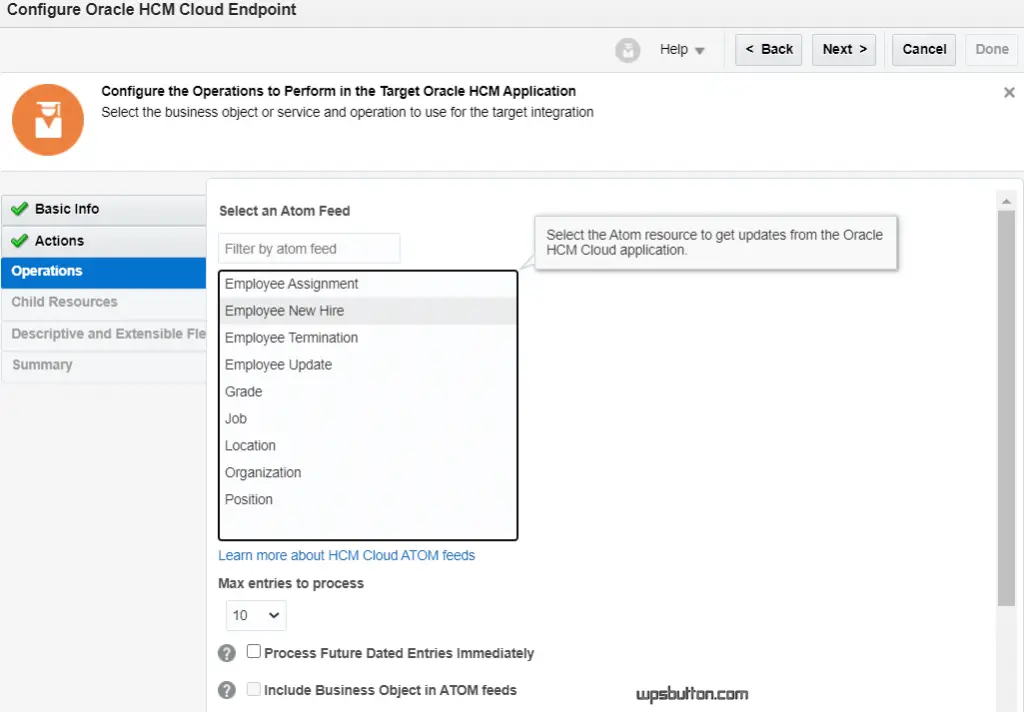Go to the previous step with Back

pos(769,50)
